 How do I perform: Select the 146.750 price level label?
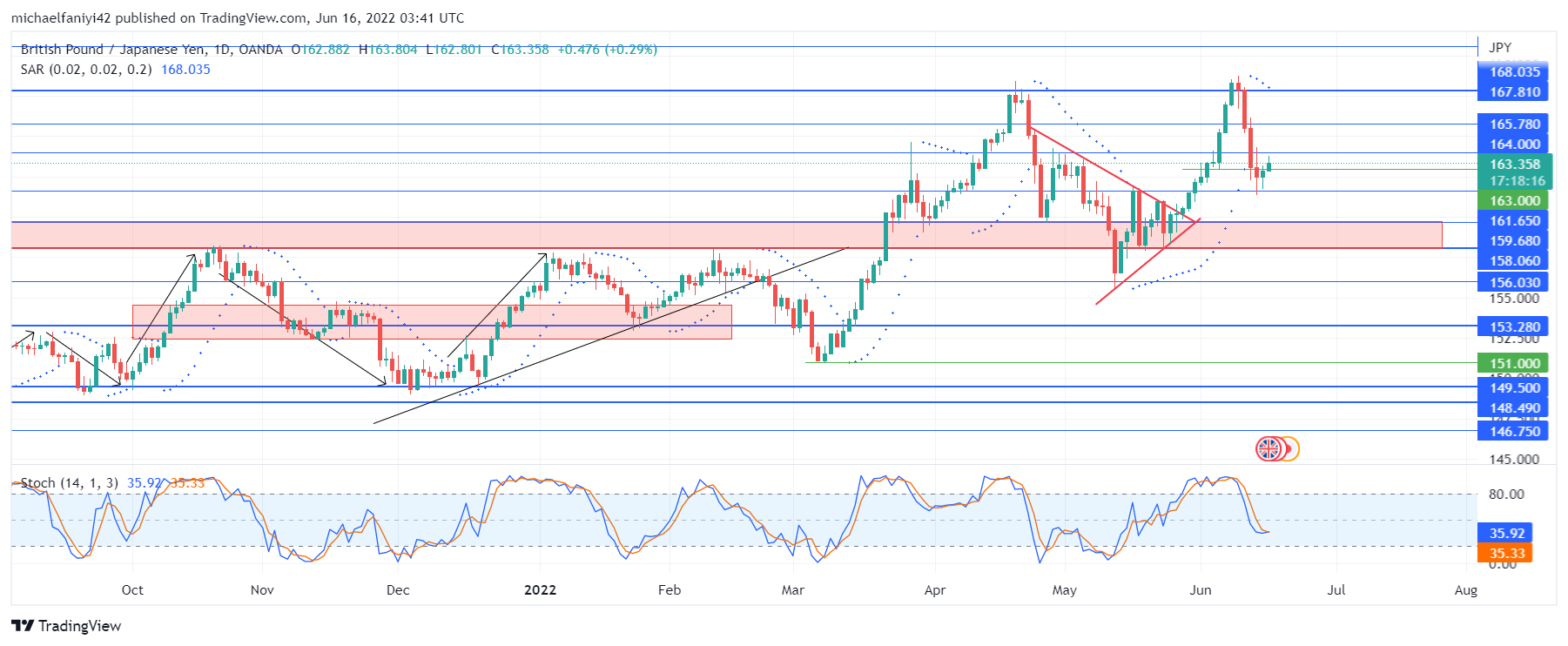click(x=1514, y=432)
